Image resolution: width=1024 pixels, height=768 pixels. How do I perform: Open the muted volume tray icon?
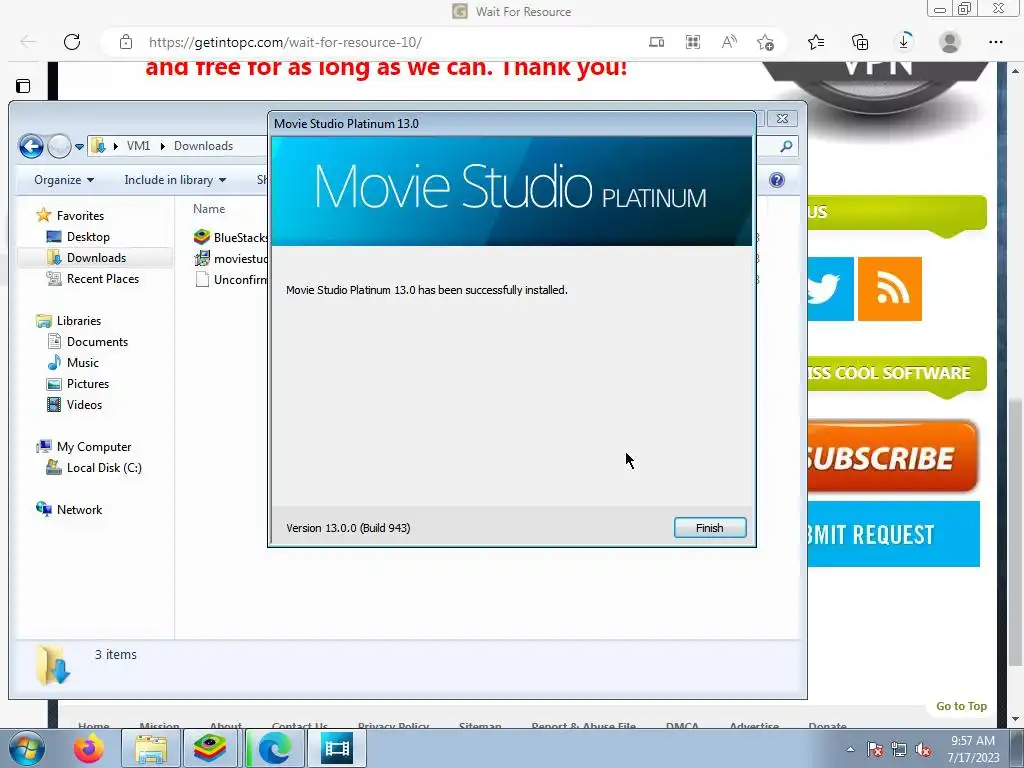pyautogui.click(x=923, y=749)
